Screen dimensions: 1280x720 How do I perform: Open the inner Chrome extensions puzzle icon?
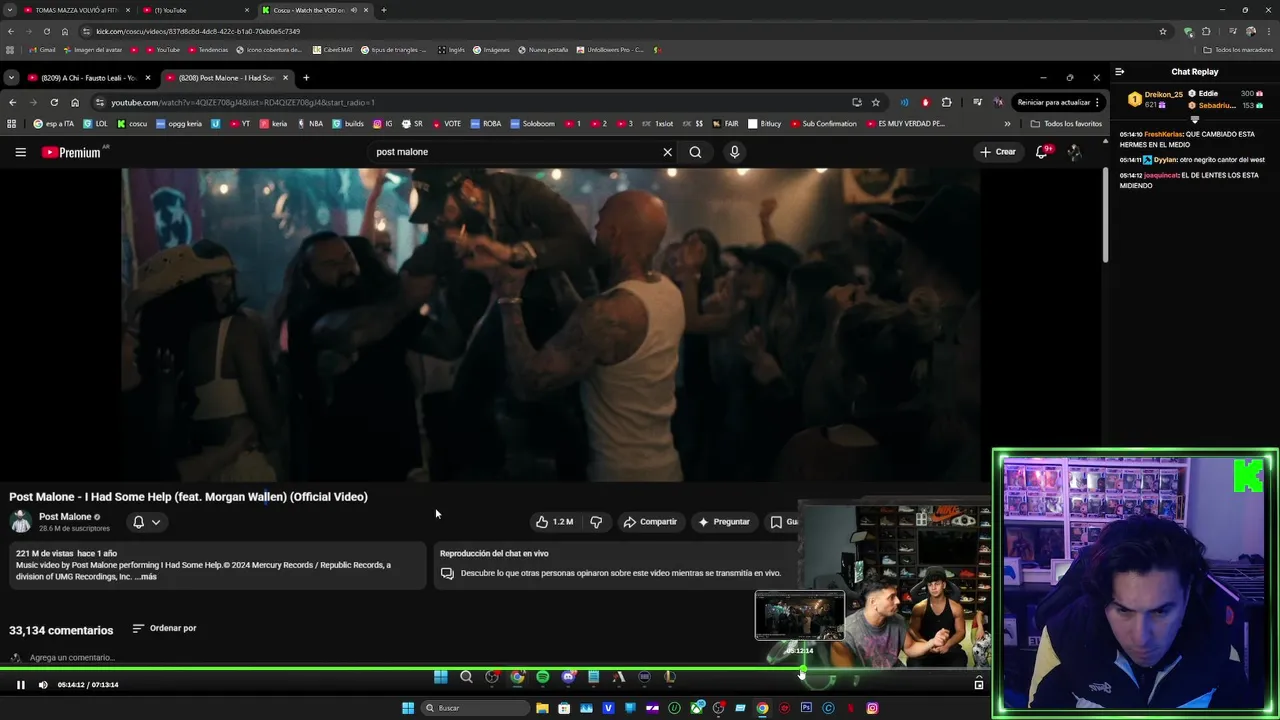click(x=947, y=102)
